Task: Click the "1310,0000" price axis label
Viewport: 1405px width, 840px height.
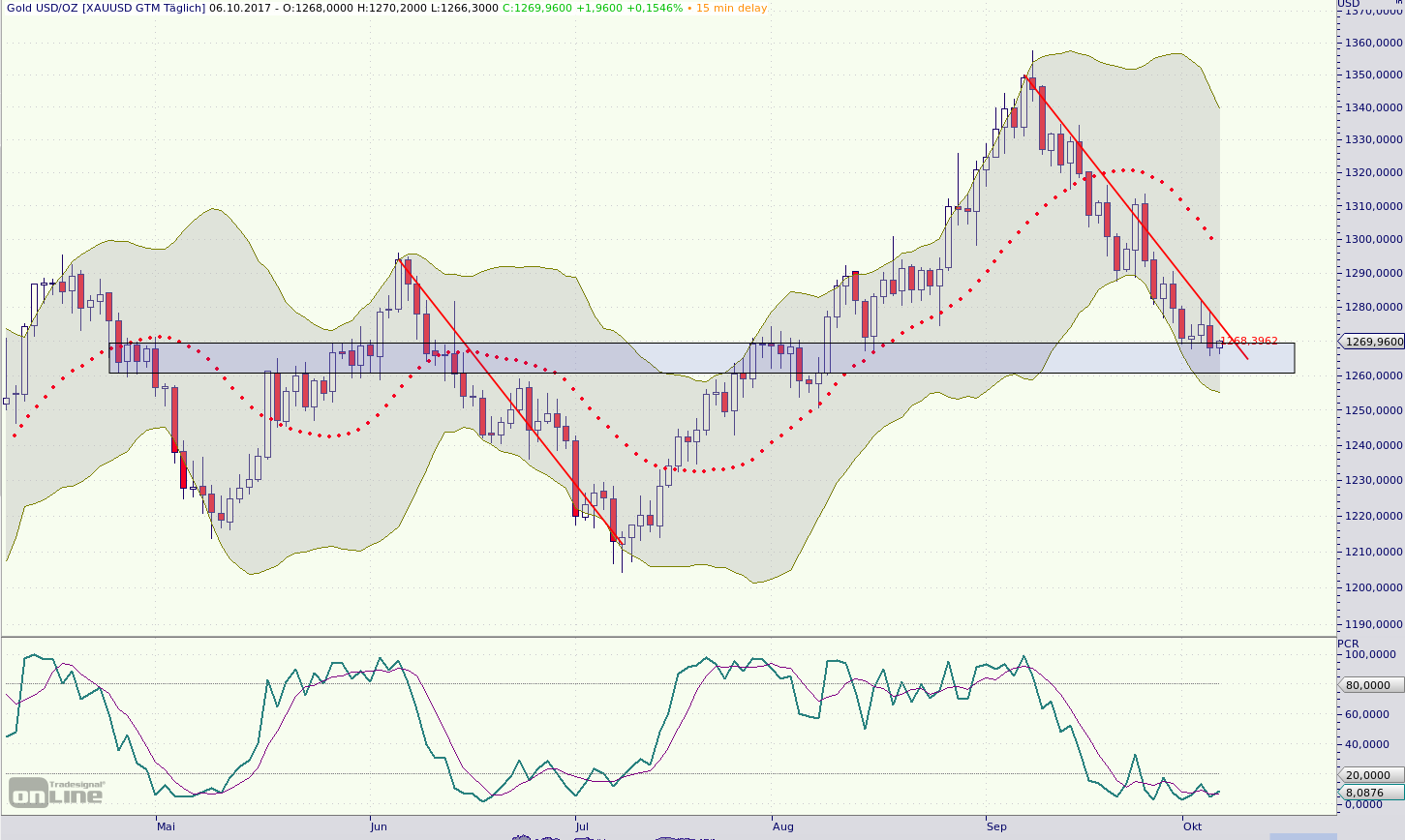Action: (x=1373, y=206)
